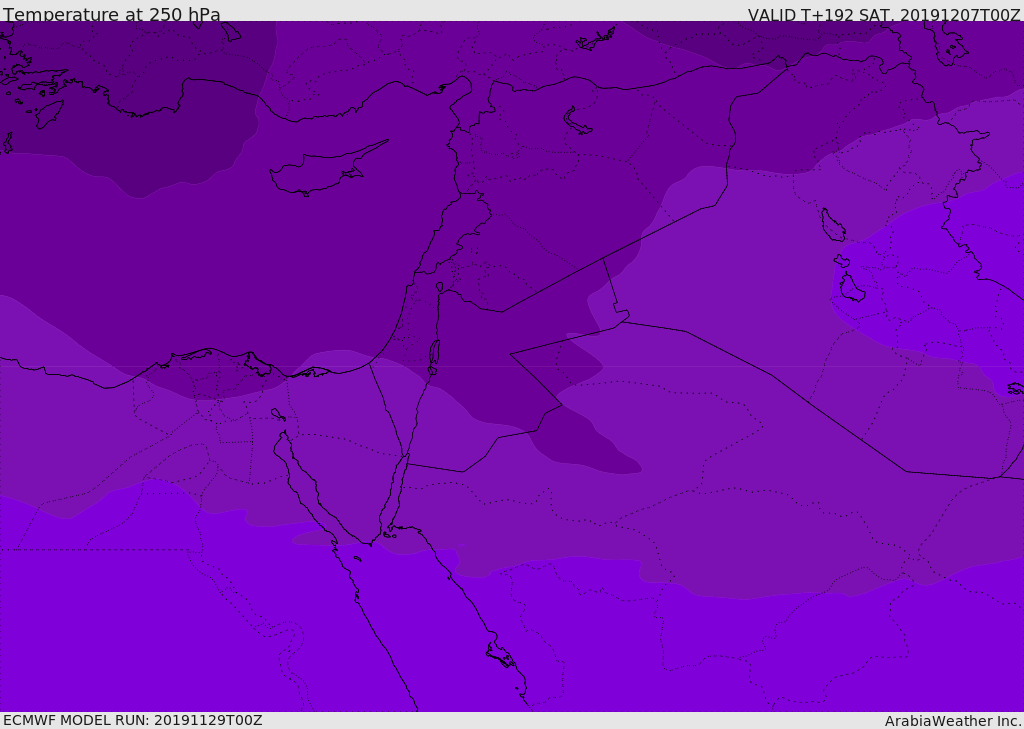This screenshot has height=729, width=1024.
Task: Click the 'Temperature at 250 hPa' title
Action: (x=112, y=14)
